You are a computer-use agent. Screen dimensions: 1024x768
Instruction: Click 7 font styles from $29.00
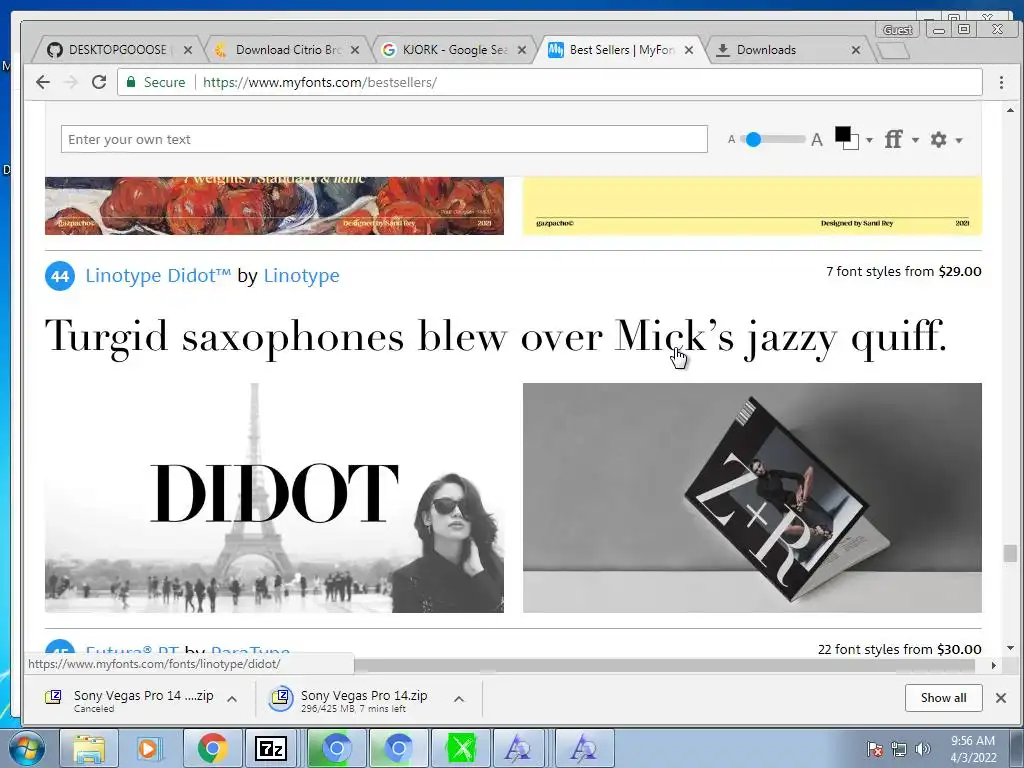point(903,271)
